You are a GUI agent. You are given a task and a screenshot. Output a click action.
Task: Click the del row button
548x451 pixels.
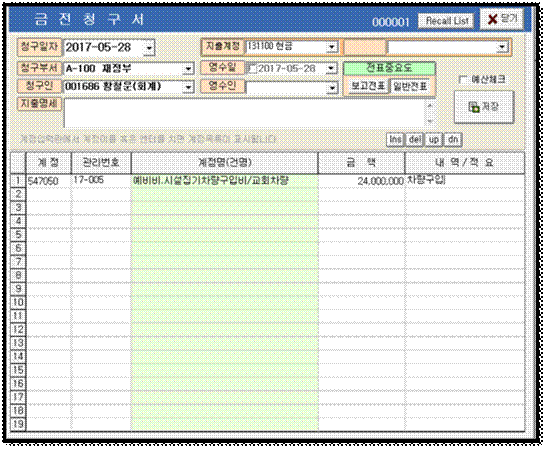point(414,139)
